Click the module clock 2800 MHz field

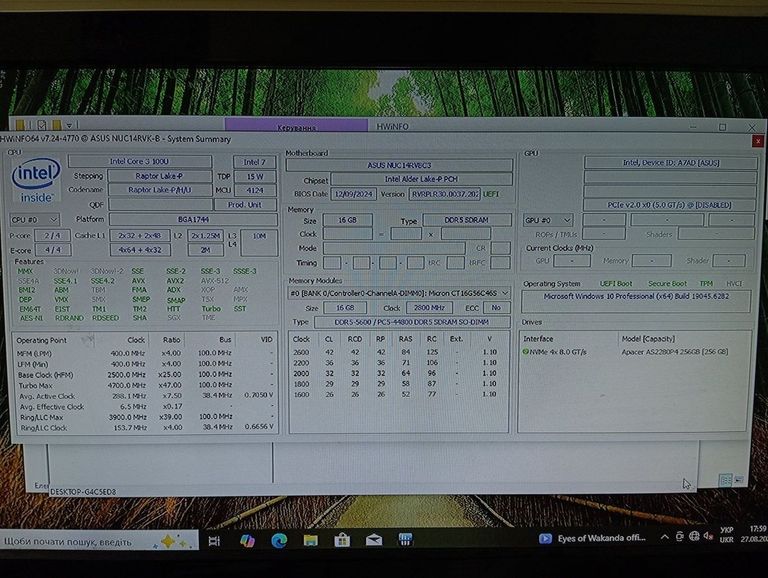(x=429, y=308)
